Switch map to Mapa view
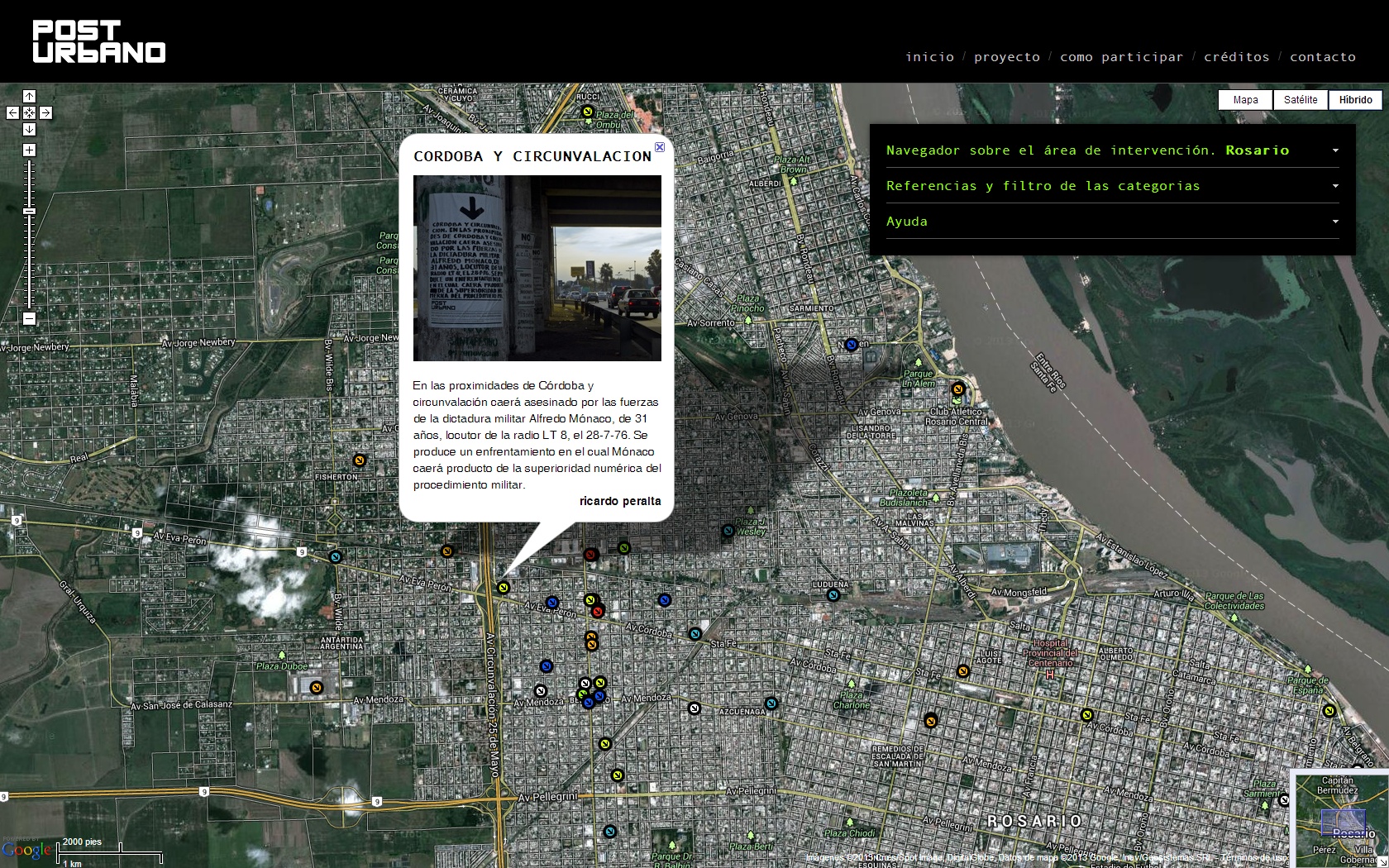1389x868 pixels. [x=1245, y=100]
